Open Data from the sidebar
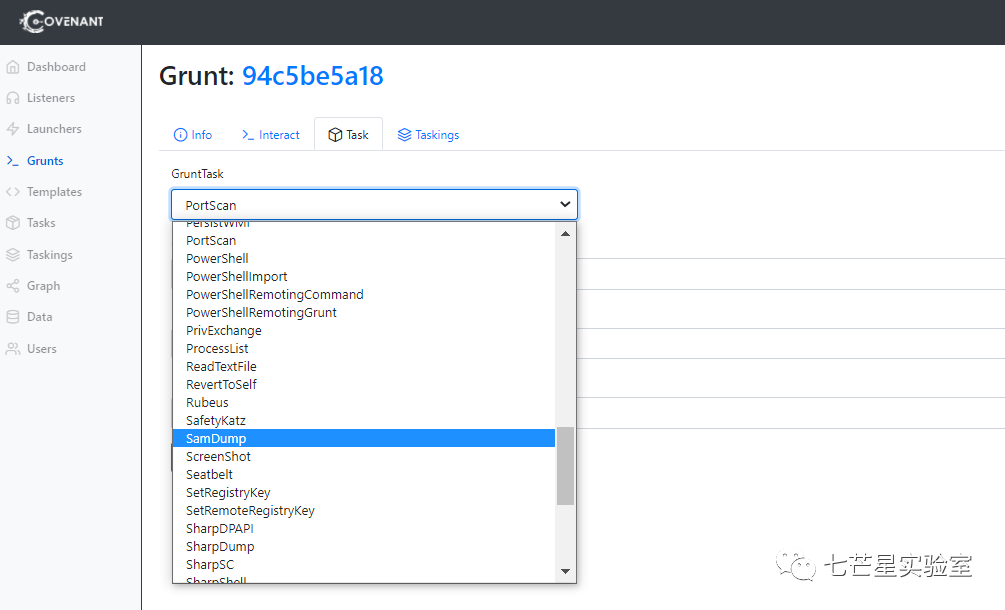This screenshot has height=610, width=1005. click(x=40, y=317)
